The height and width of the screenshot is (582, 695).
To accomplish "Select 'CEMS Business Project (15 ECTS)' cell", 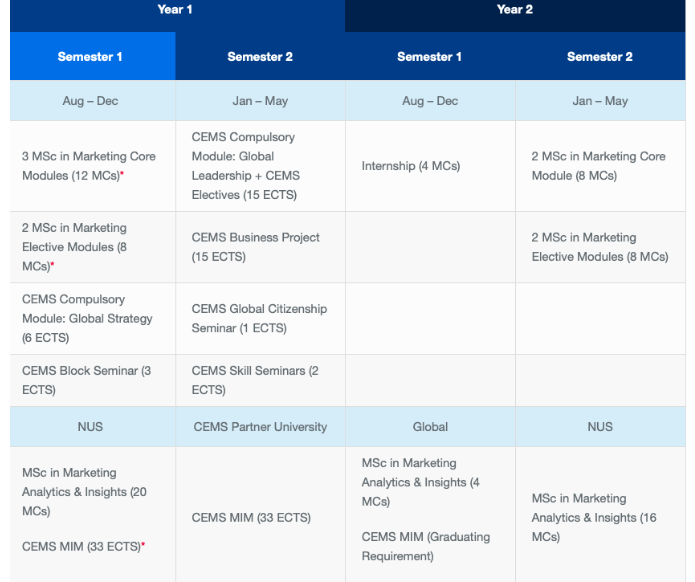I will click(260, 247).
